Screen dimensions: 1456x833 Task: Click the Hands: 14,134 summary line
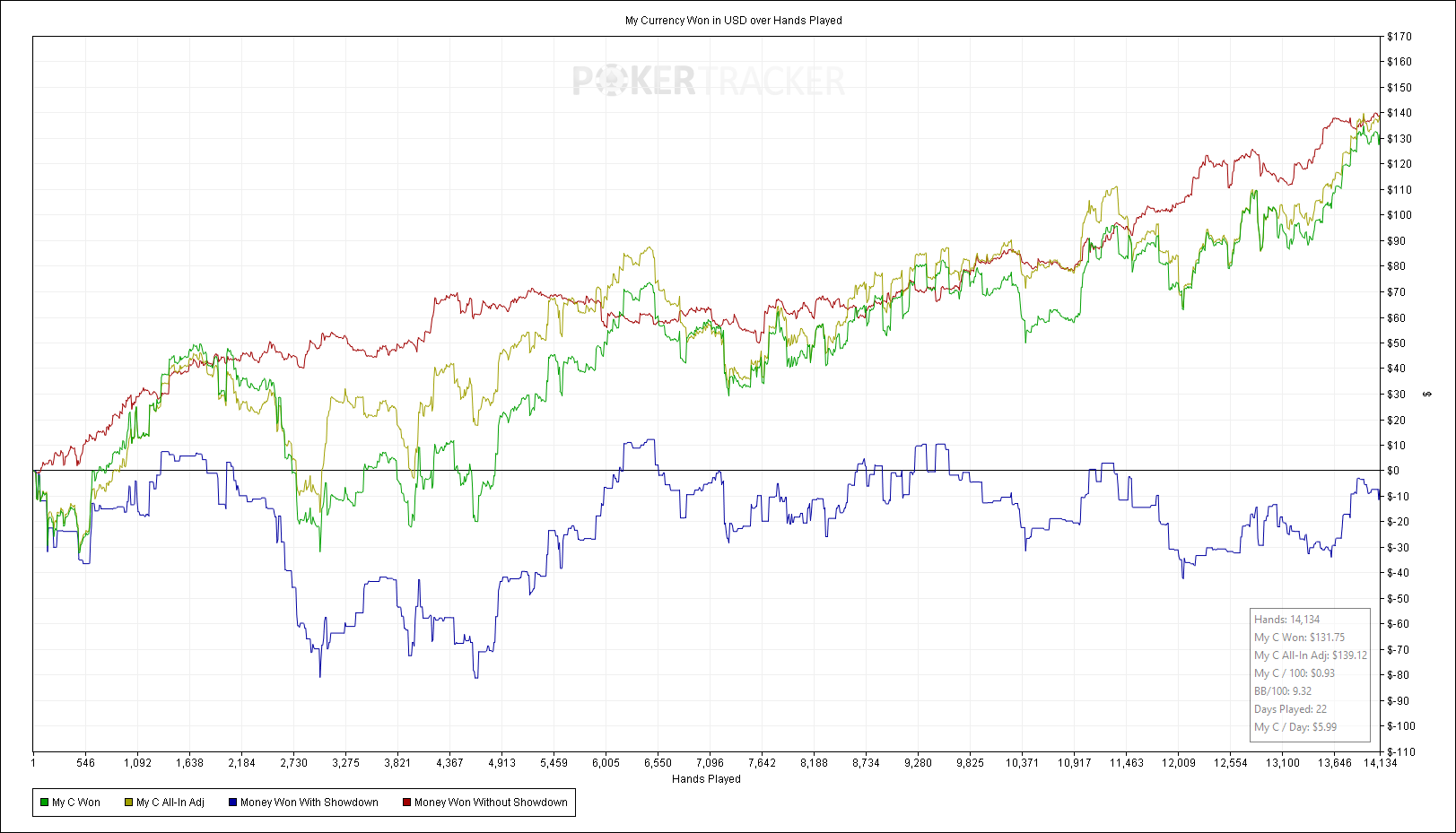point(1286,620)
